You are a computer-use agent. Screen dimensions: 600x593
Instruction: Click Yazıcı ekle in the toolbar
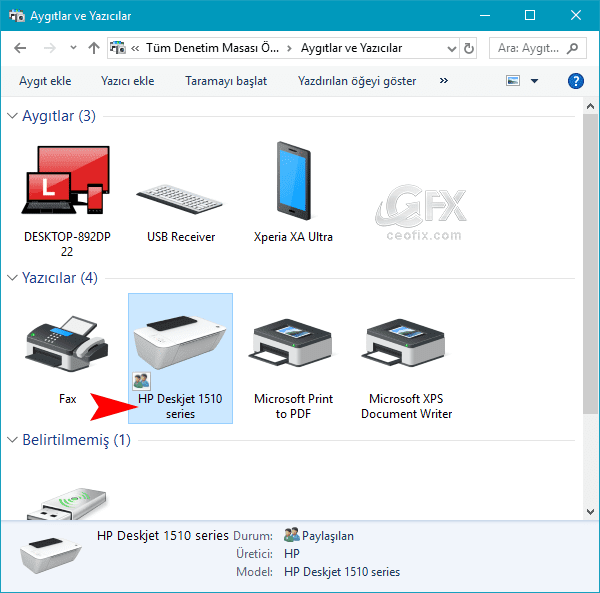(127, 81)
